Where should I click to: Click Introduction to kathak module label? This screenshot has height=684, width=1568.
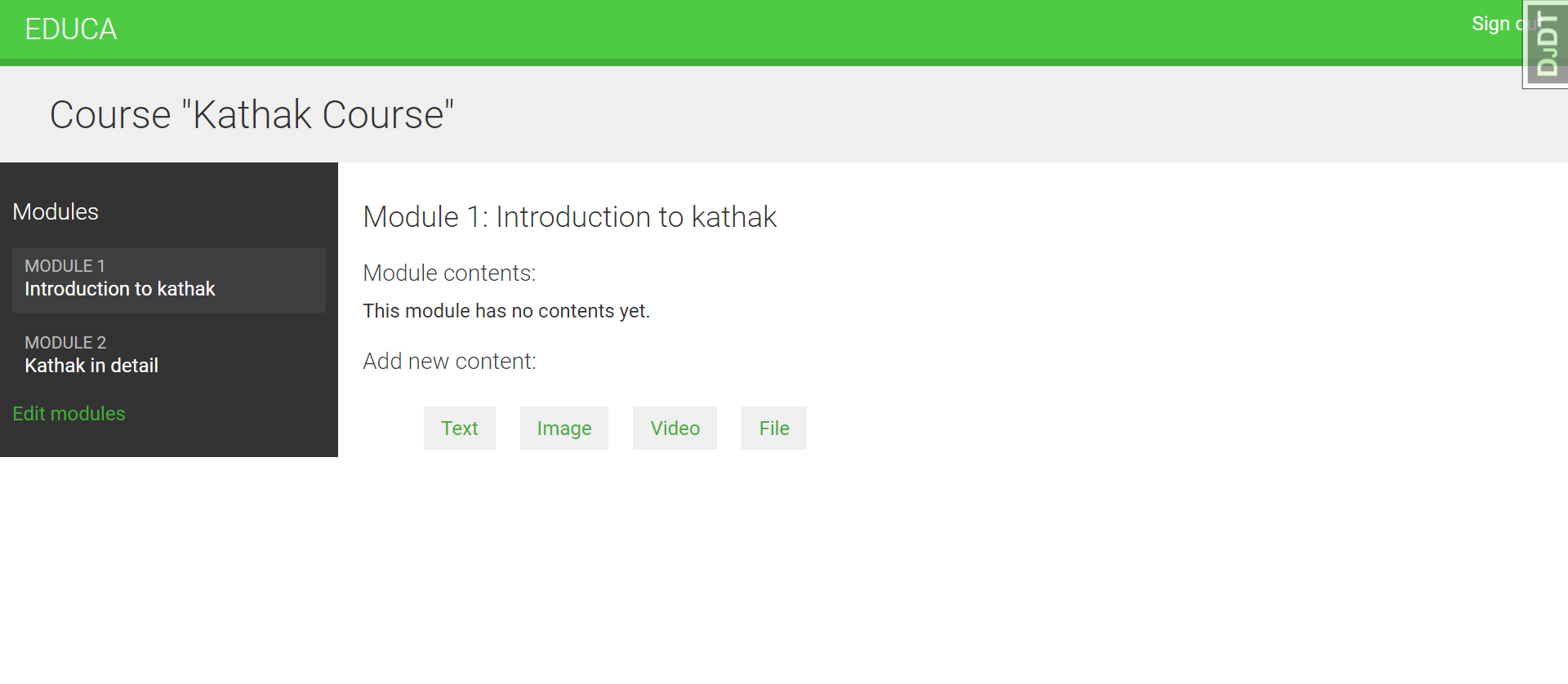[x=120, y=288]
